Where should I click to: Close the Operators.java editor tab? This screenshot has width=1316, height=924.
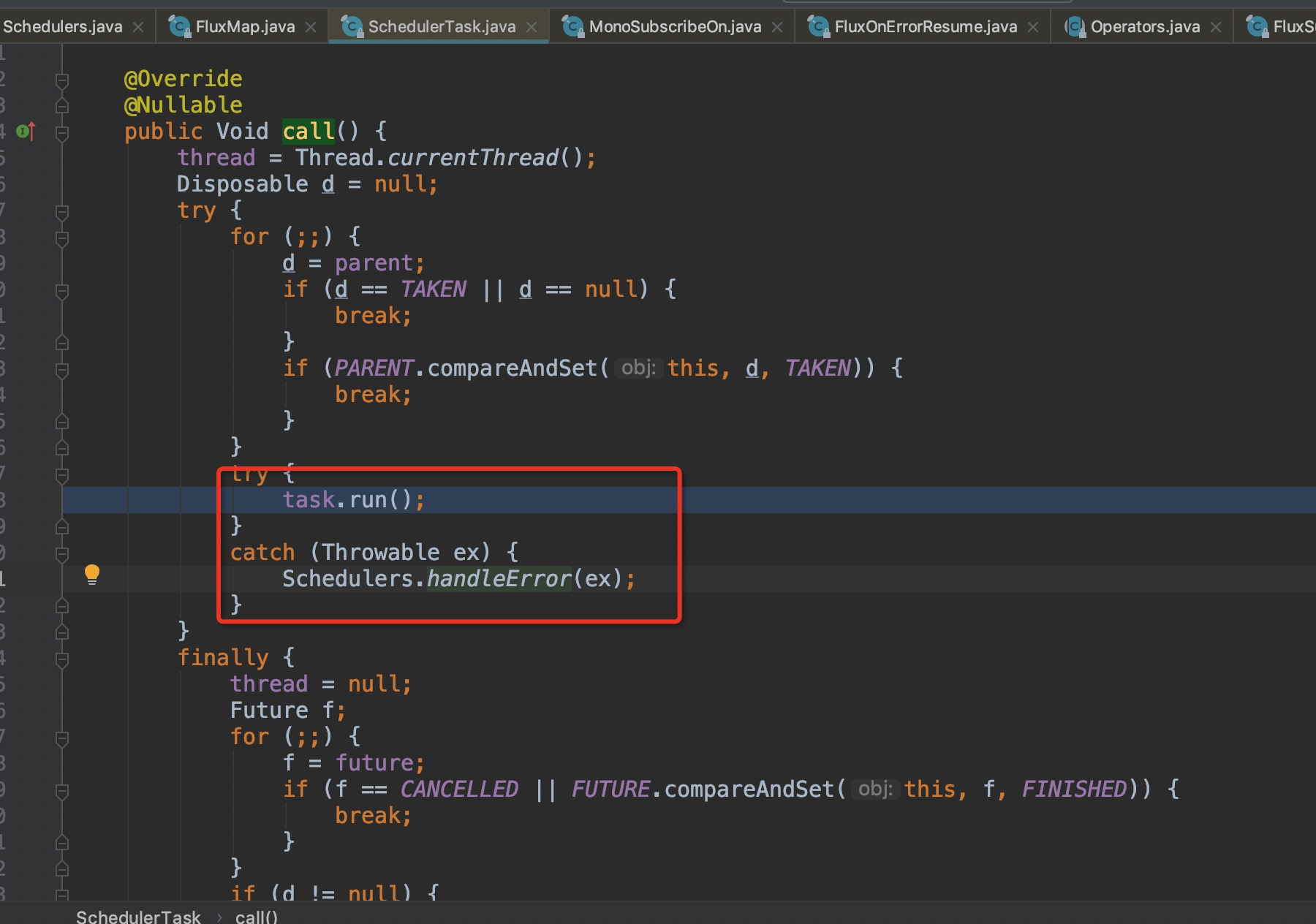tap(1216, 26)
